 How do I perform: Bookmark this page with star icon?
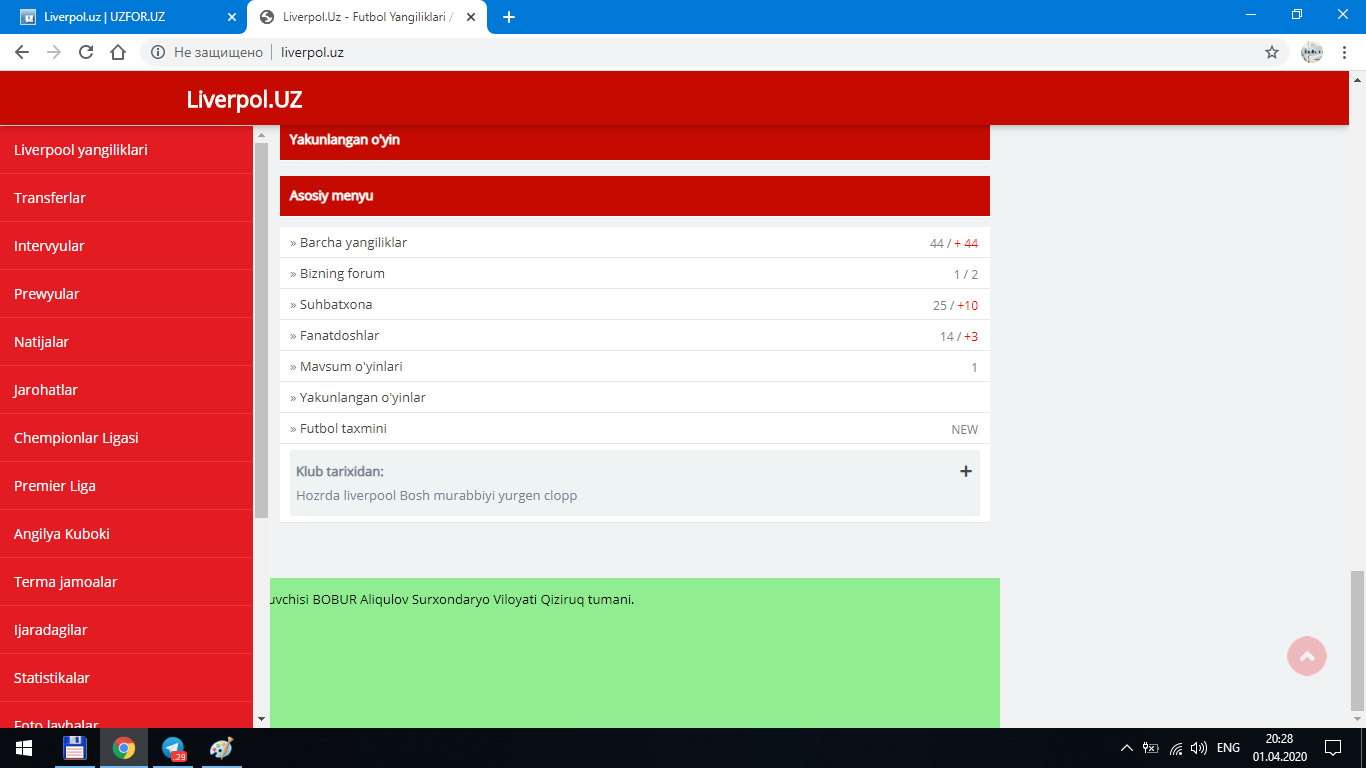(1272, 52)
